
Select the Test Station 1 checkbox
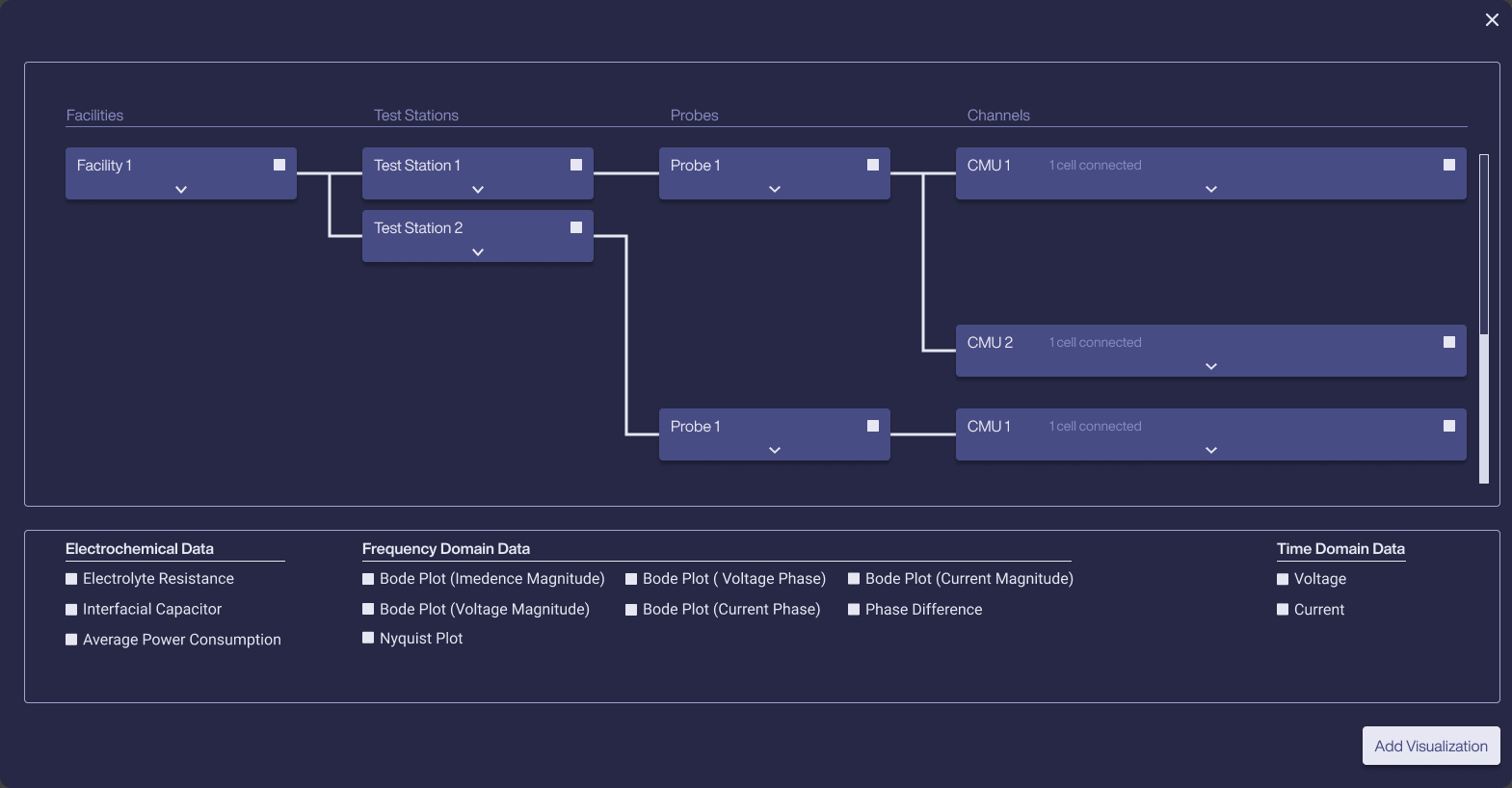576,165
